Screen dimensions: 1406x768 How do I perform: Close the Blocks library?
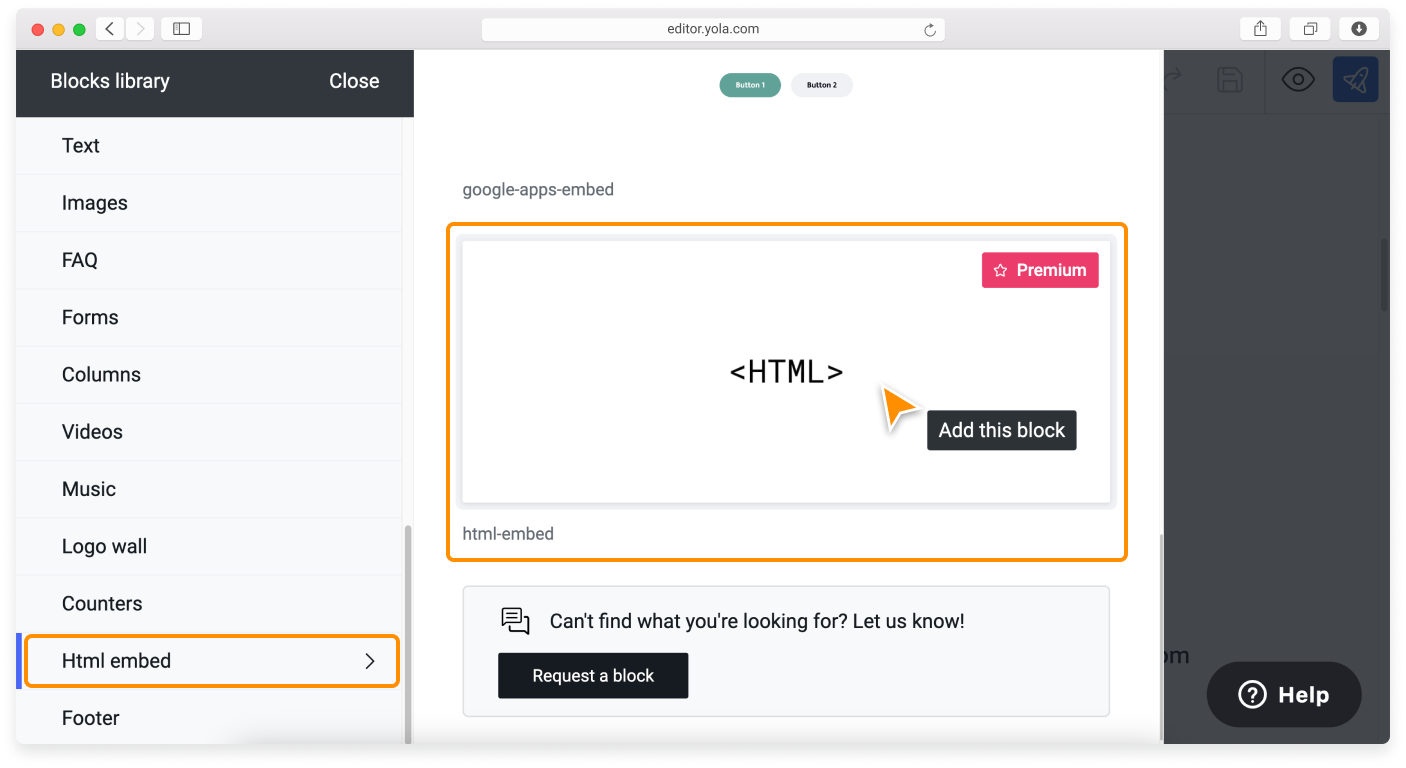click(354, 80)
